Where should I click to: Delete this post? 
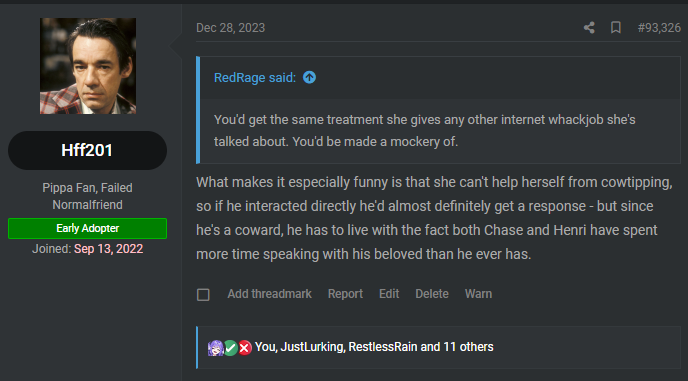pos(432,294)
